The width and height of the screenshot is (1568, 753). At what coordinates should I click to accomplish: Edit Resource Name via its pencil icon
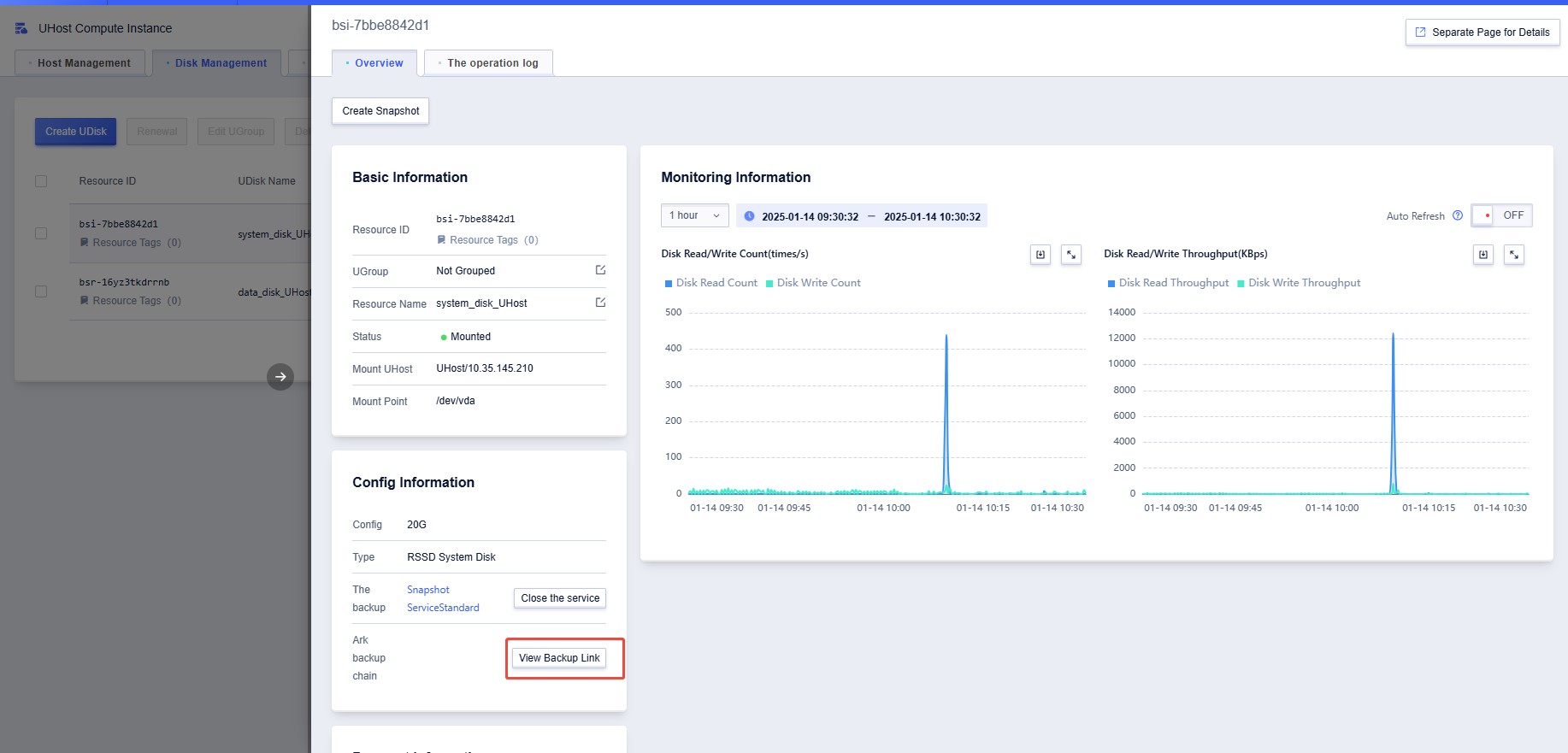[x=600, y=303]
